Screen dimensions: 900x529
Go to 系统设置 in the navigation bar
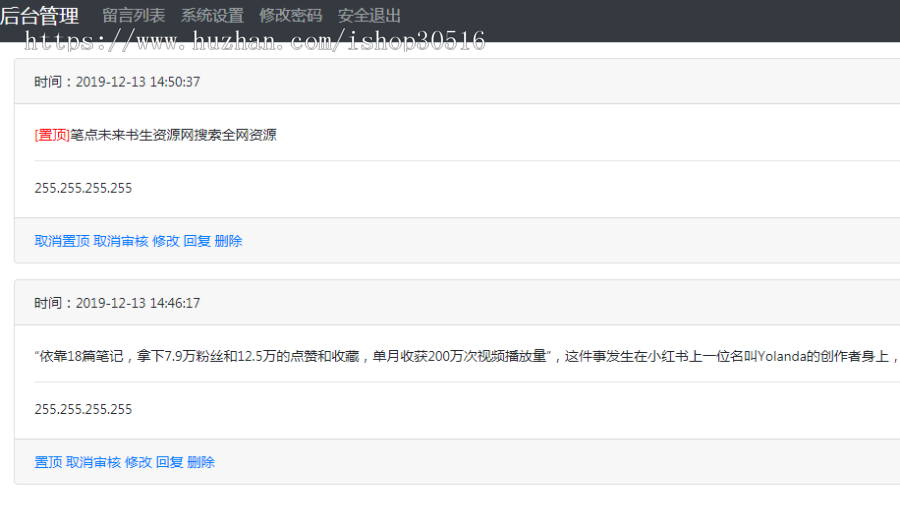tap(212, 15)
